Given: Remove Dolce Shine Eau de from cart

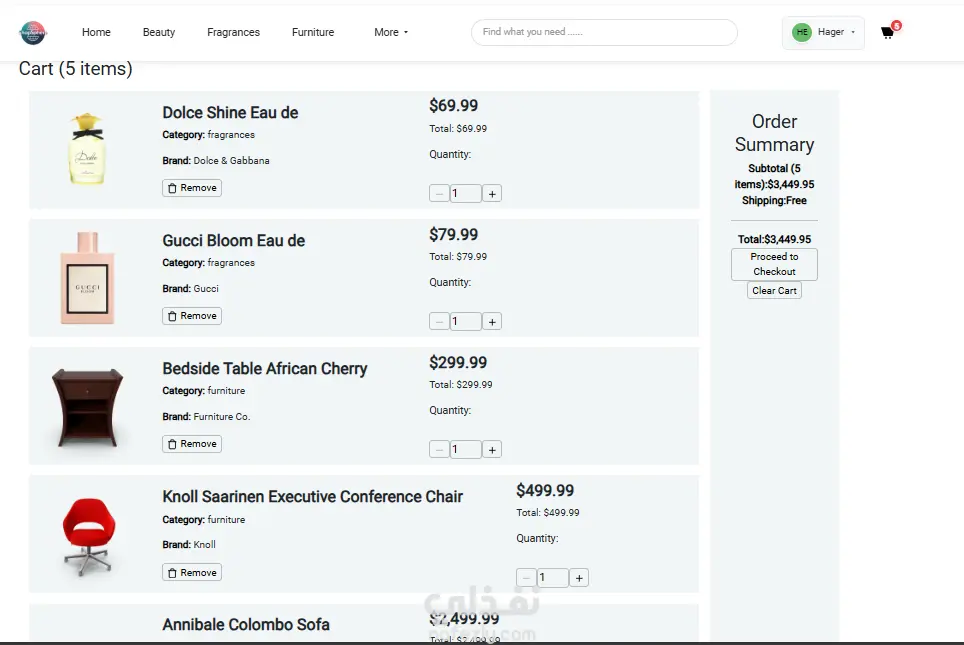Looking at the screenshot, I should pos(192,187).
